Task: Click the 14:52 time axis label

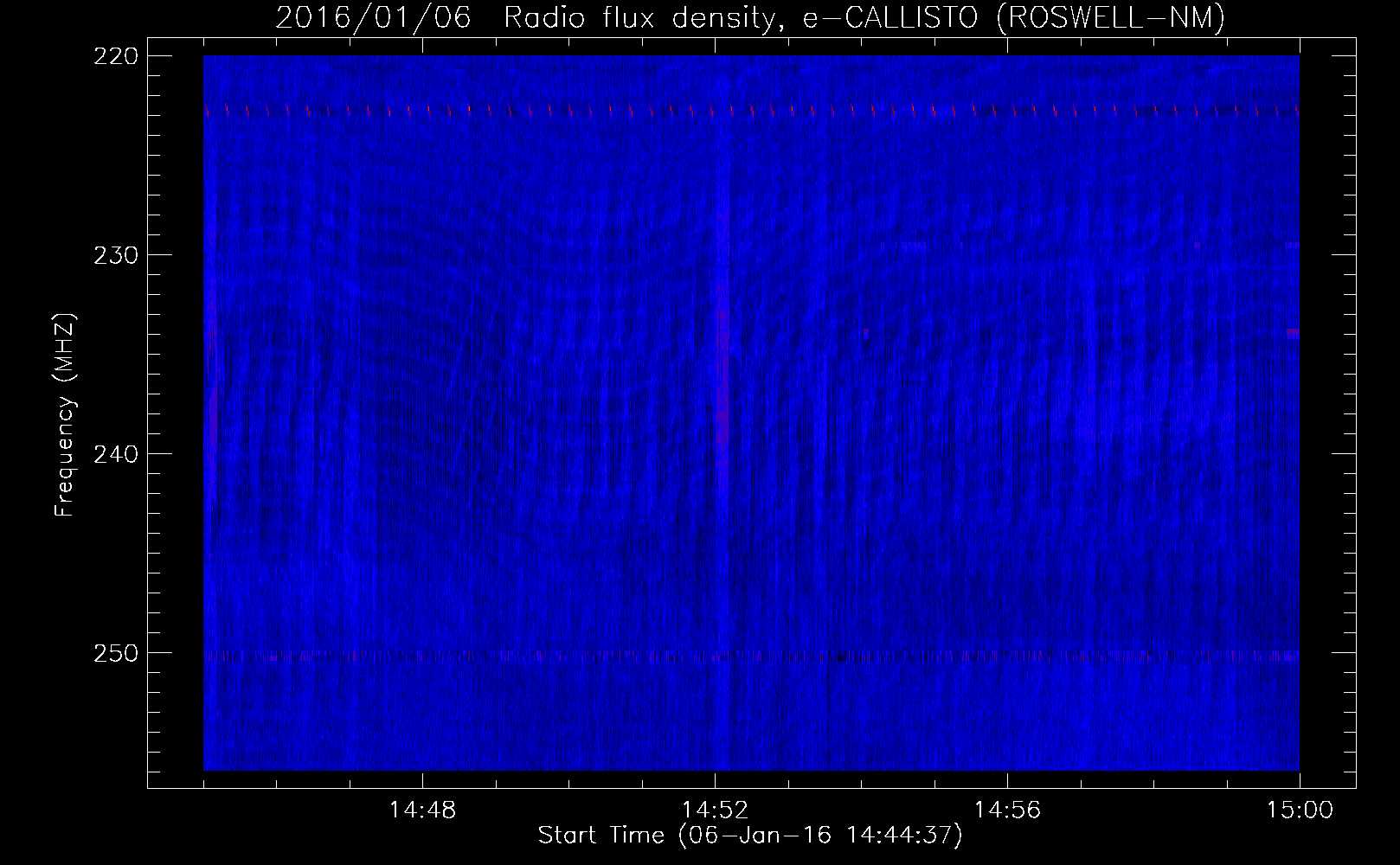Action: point(715,811)
